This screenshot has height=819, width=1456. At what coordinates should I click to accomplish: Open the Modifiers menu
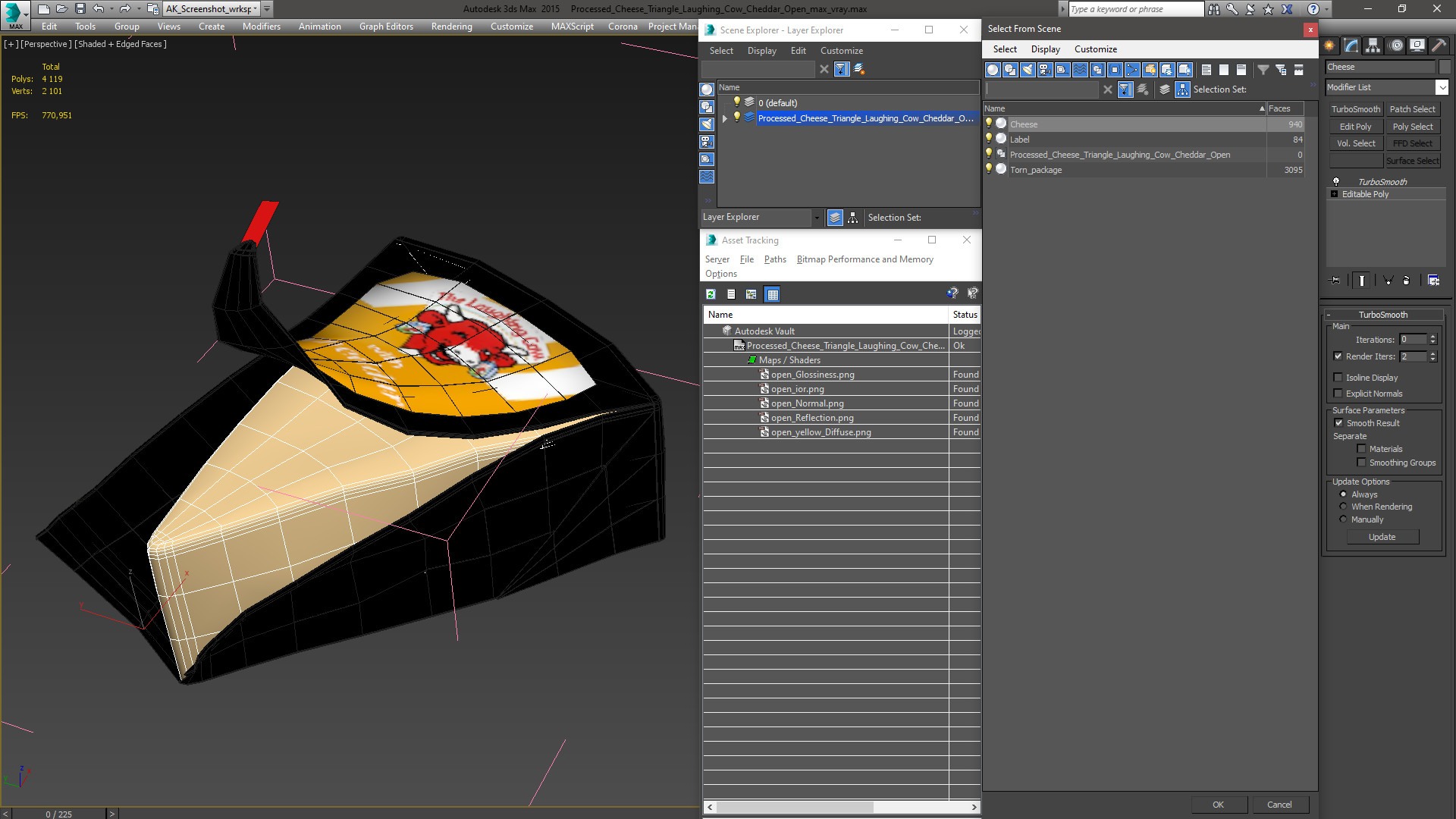pos(262,27)
